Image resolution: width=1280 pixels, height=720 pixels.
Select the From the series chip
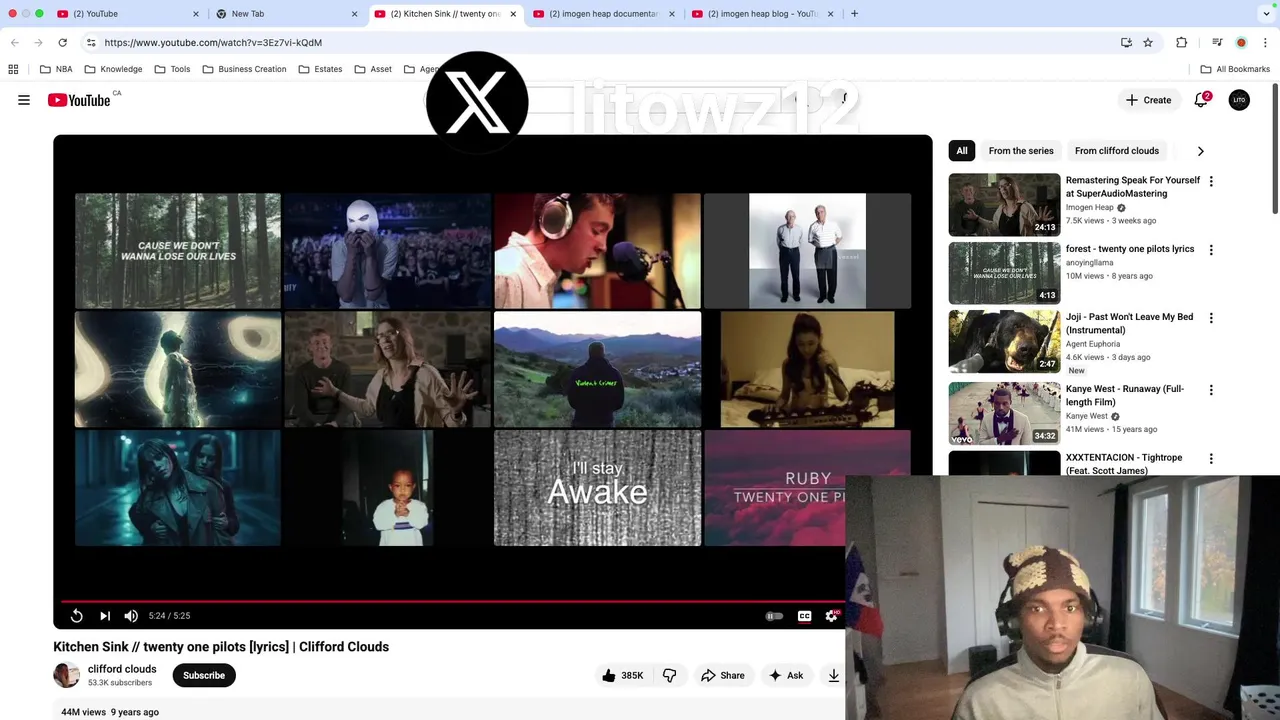pos(1021,151)
